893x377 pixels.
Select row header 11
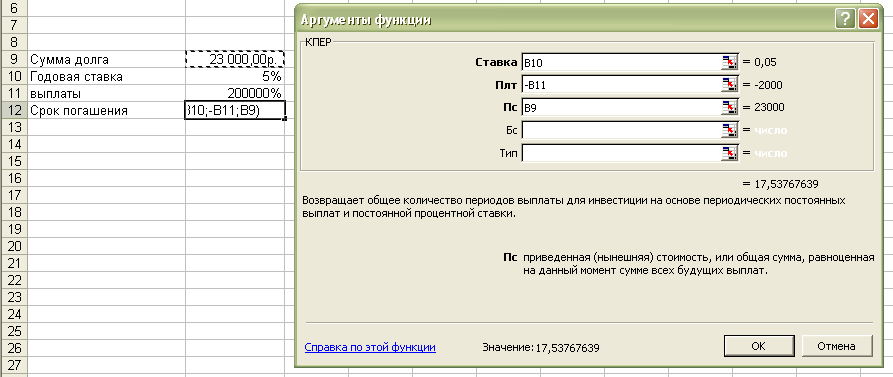pyautogui.click(x=13, y=93)
